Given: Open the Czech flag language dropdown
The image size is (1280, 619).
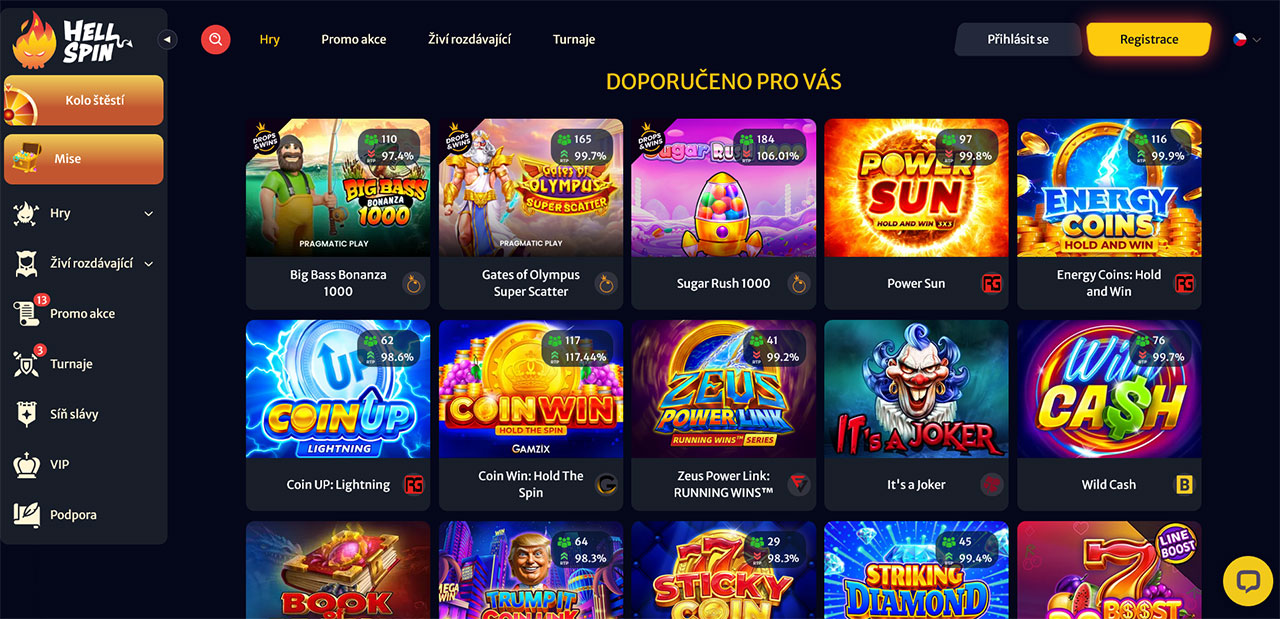Looking at the screenshot, I should tap(1246, 39).
